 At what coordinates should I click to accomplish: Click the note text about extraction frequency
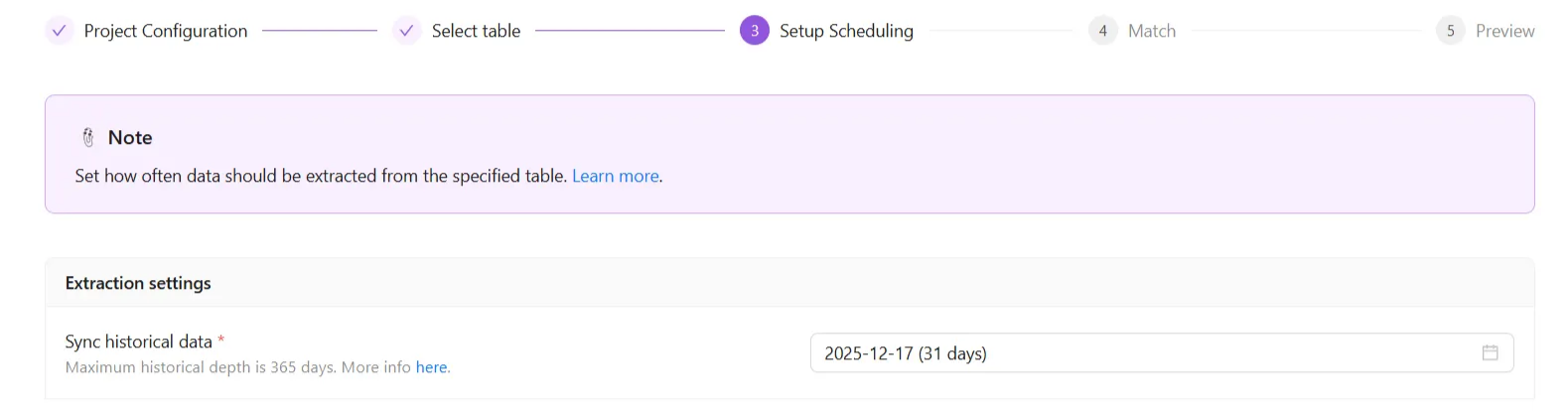[x=321, y=176]
